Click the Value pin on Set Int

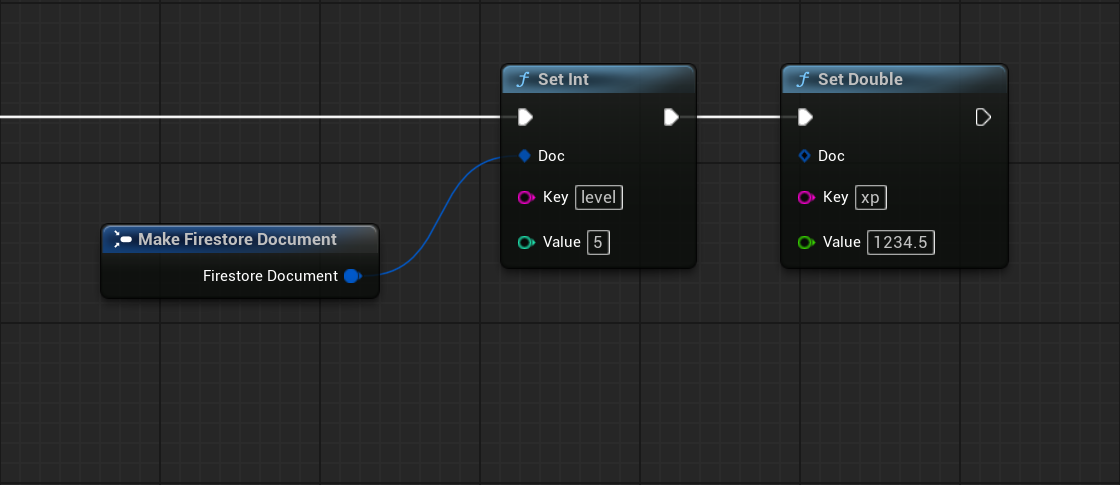pos(525,242)
